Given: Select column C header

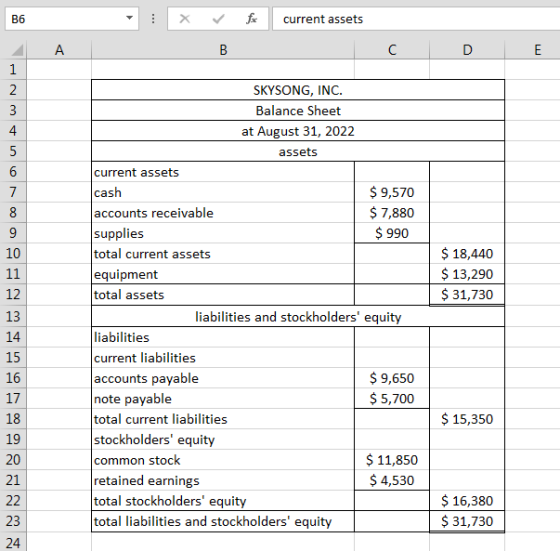Looking at the screenshot, I should [392, 50].
